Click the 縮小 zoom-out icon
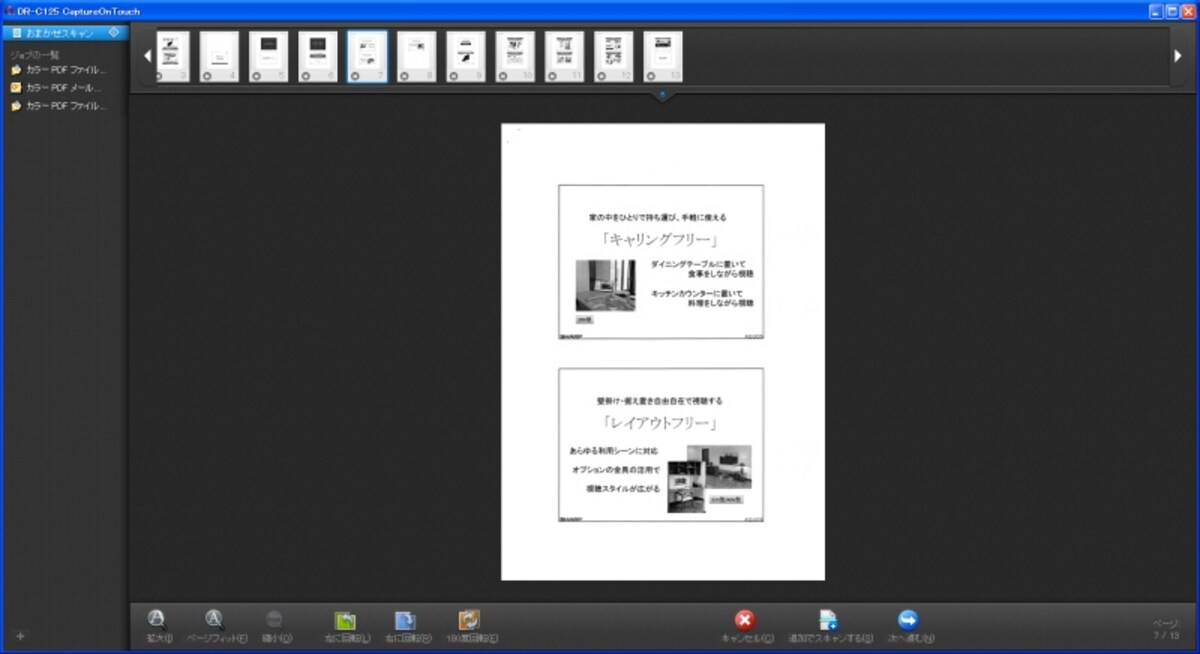The height and width of the screenshot is (654, 1200). [x=274, y=619]
